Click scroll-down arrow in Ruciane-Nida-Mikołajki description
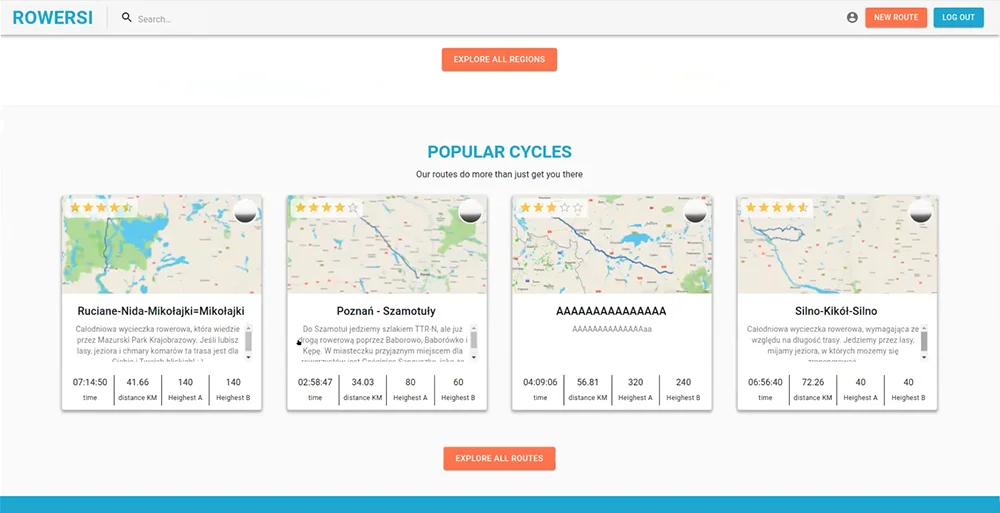This screenshot has height=513, width=1000. (249, 357)
